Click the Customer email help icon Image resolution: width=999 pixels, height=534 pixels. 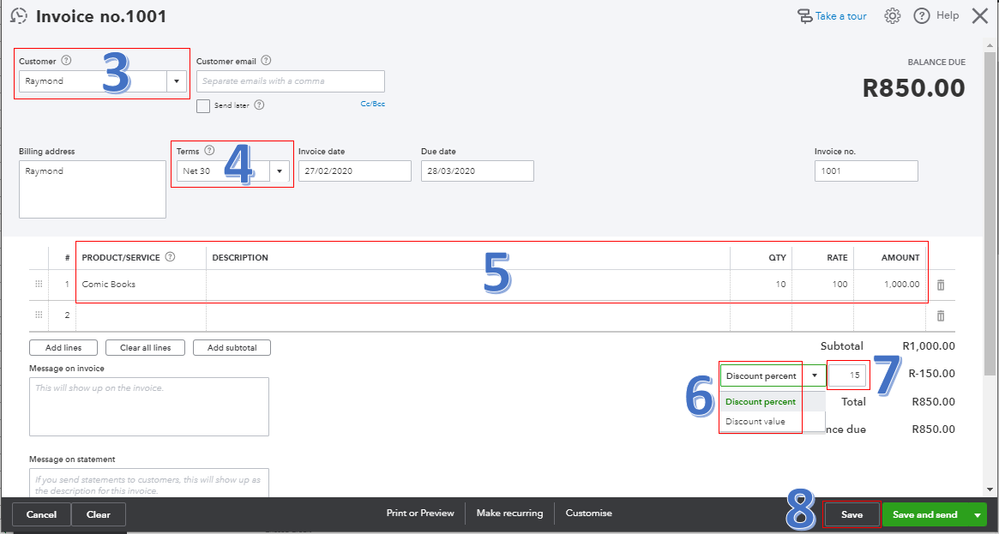pos(266,61)
